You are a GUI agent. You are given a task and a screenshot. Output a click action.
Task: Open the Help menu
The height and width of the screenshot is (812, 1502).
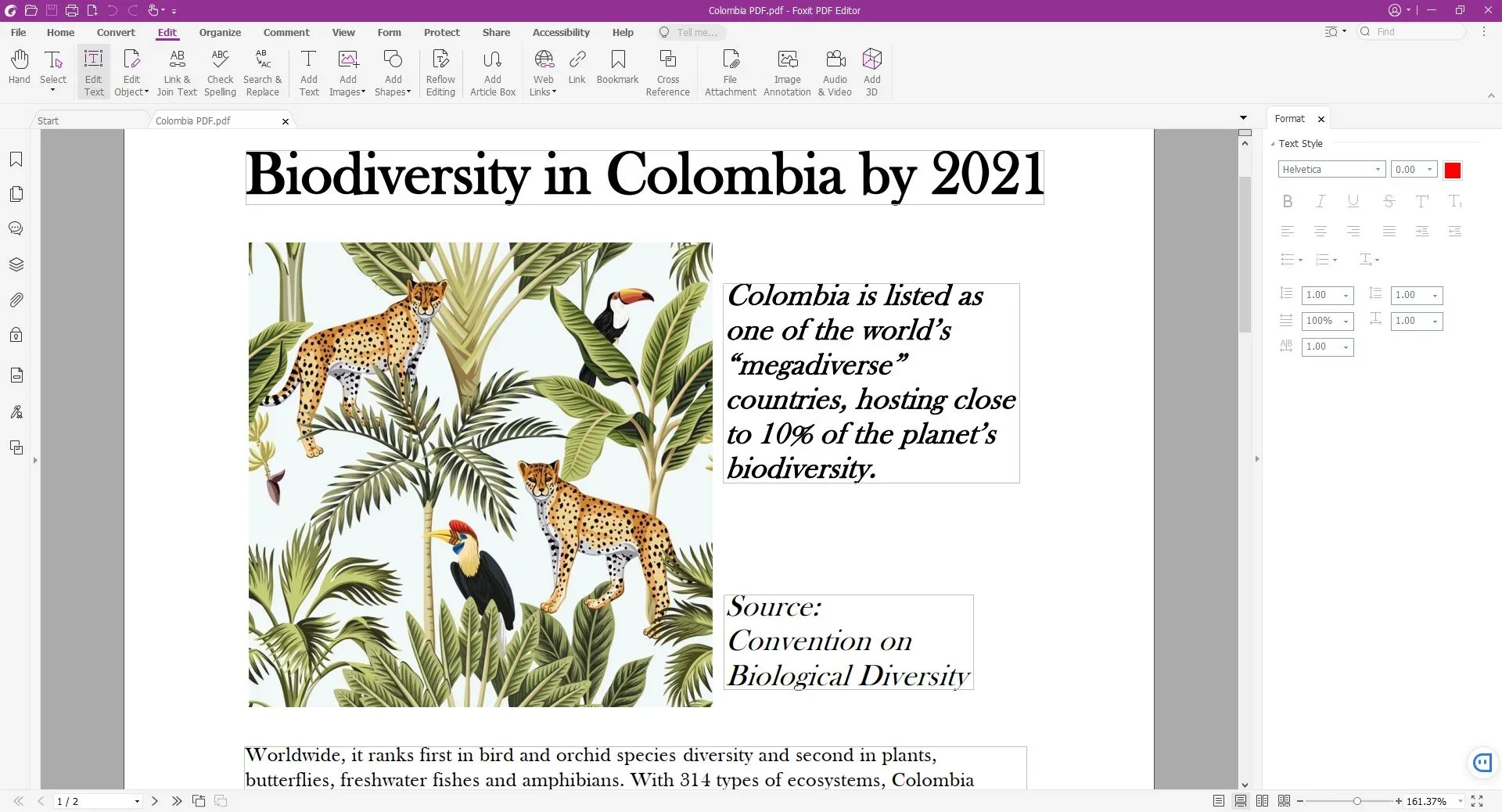(x=622, y=32)
